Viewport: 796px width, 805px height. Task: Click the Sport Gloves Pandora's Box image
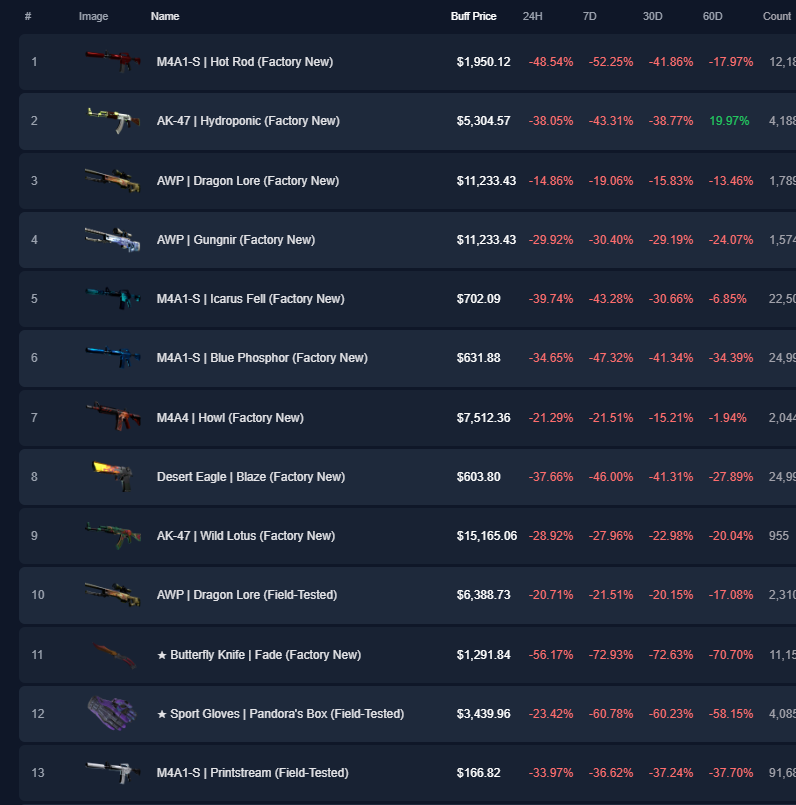tap(112, 713)
